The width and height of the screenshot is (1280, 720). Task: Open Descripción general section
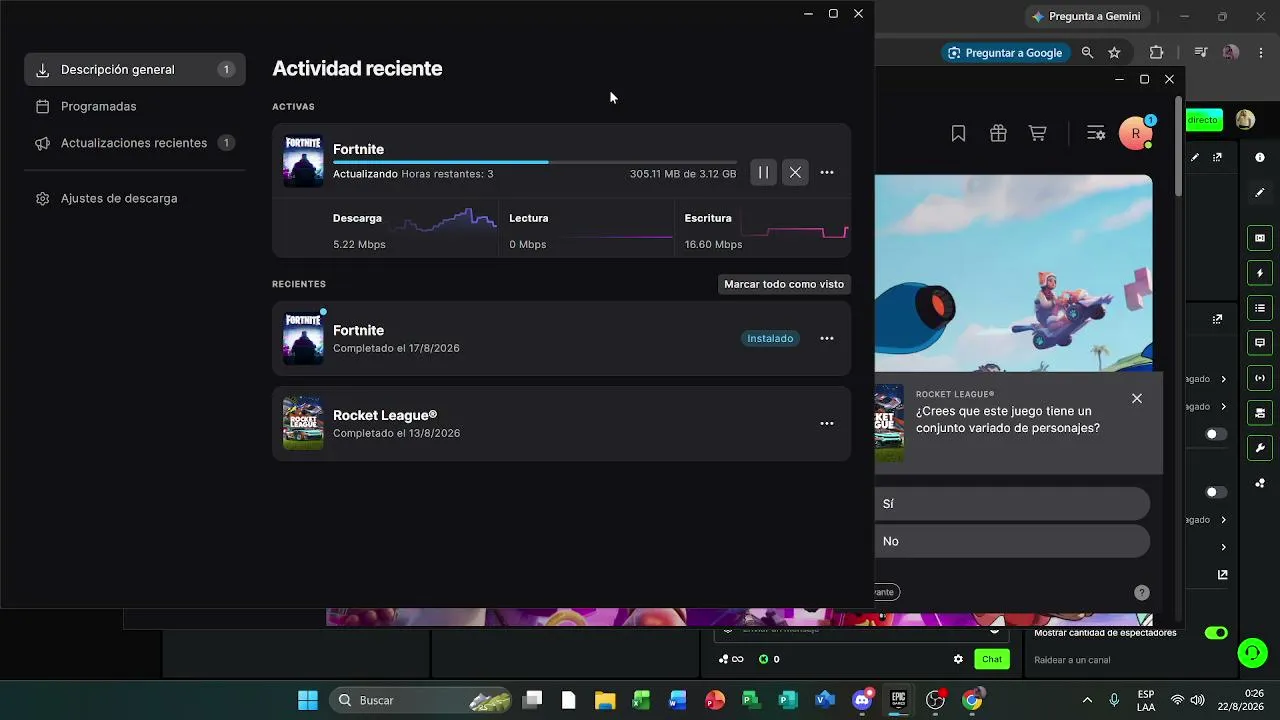(x=135, y=69)
